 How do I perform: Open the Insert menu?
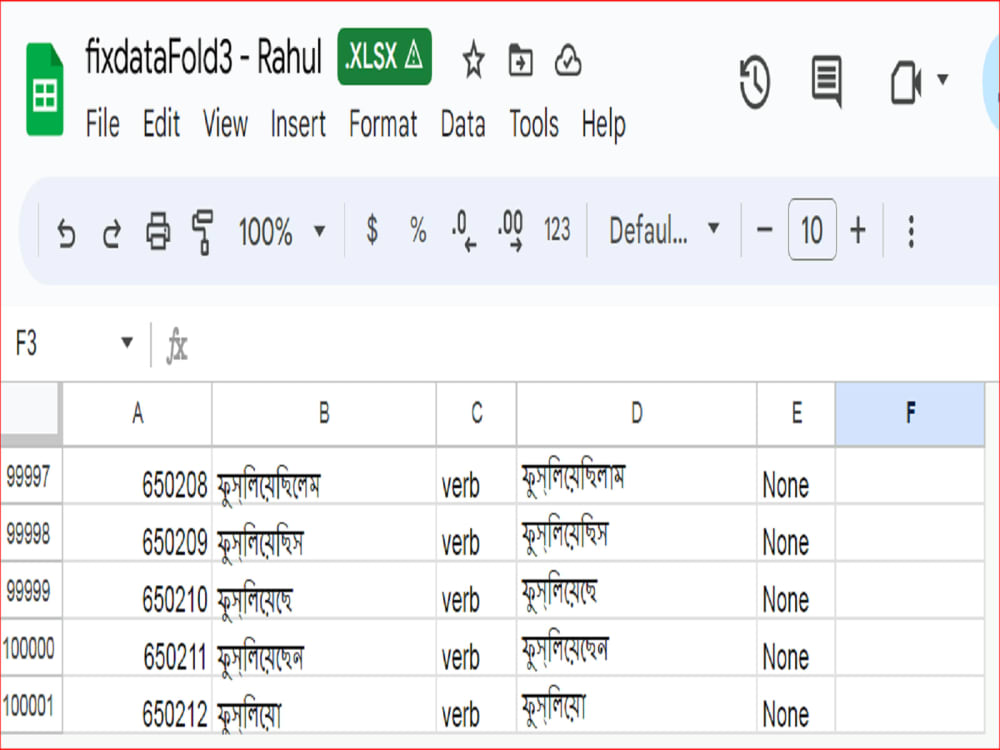[298, 123]
